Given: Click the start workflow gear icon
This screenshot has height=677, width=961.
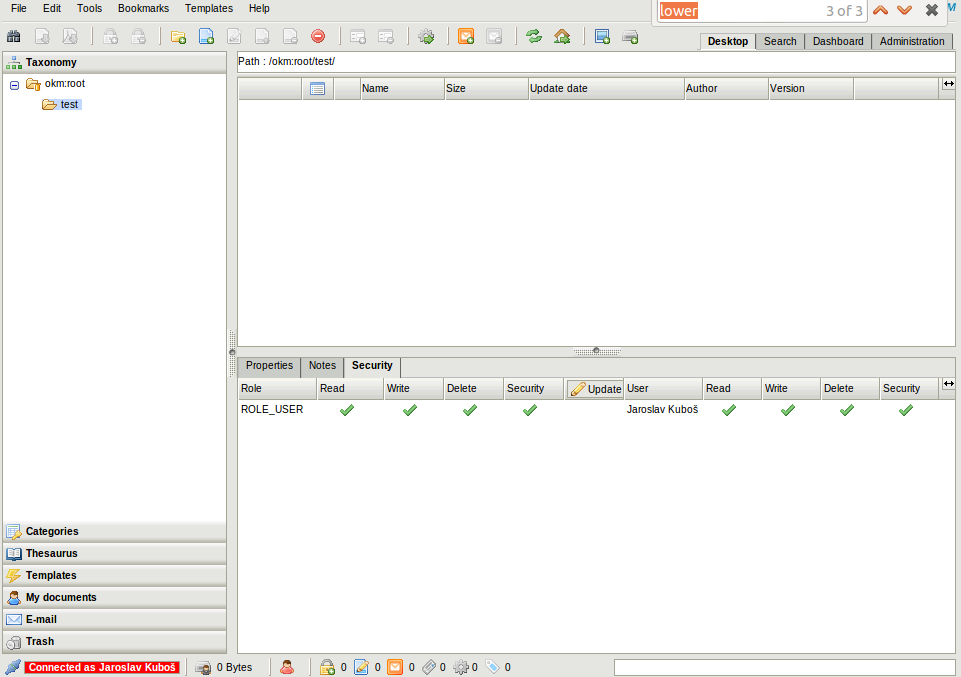Looking at the screenshot, I should (427, 37).
